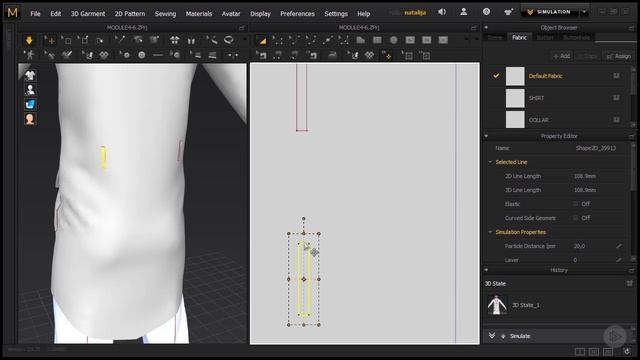Screen dimensions: 640x360
Task: Collapse the Object Browser panel arrow
Action: (x=486, y=28)
